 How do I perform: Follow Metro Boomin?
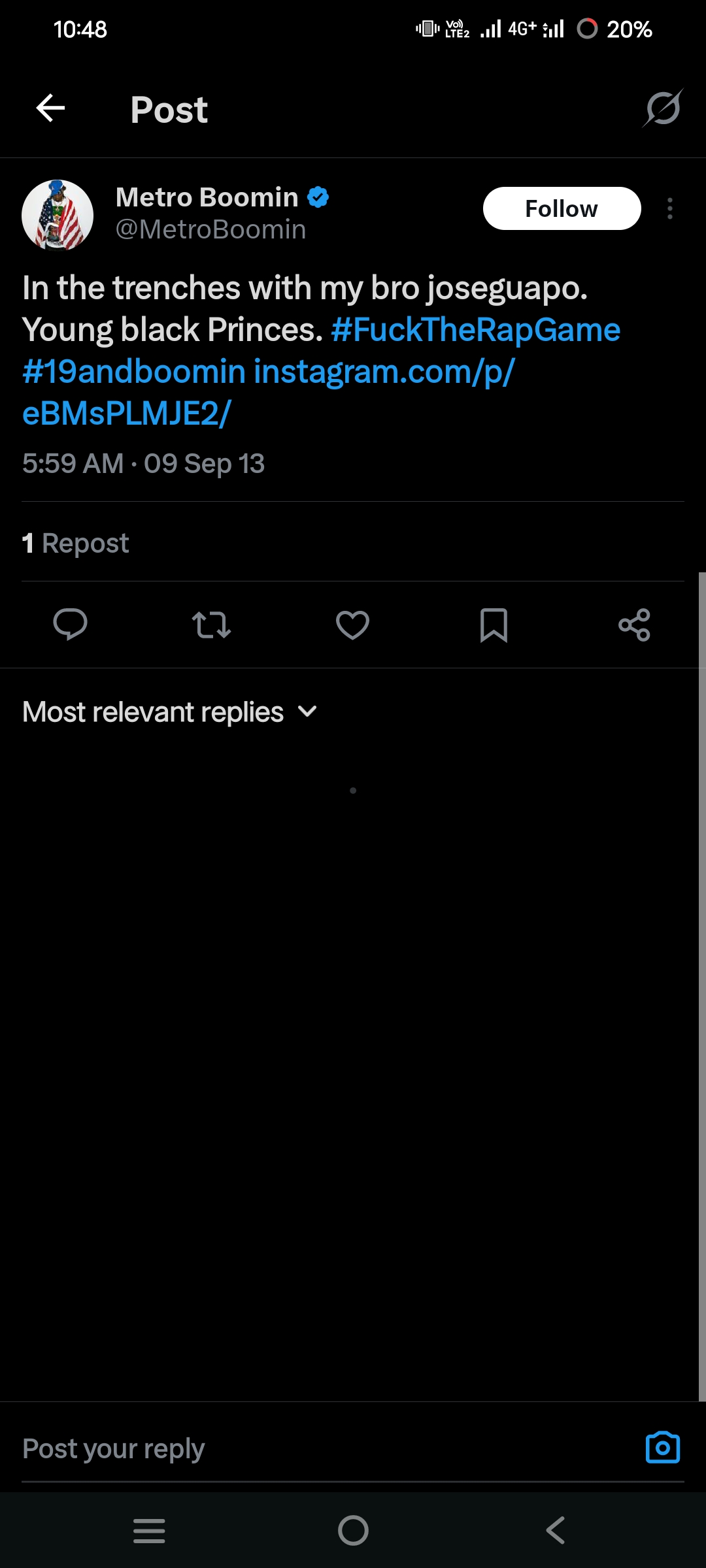coord(562,208)
